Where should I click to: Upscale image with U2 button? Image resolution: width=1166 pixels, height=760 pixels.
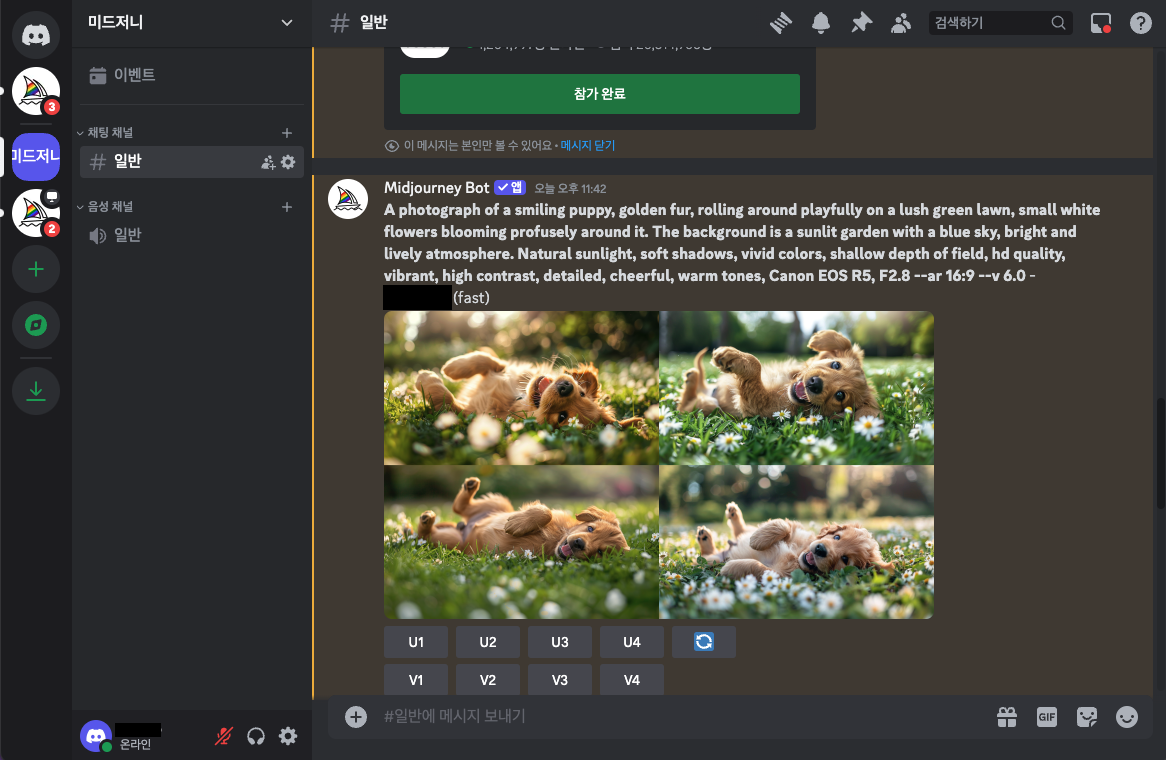(x=488, y=642)
